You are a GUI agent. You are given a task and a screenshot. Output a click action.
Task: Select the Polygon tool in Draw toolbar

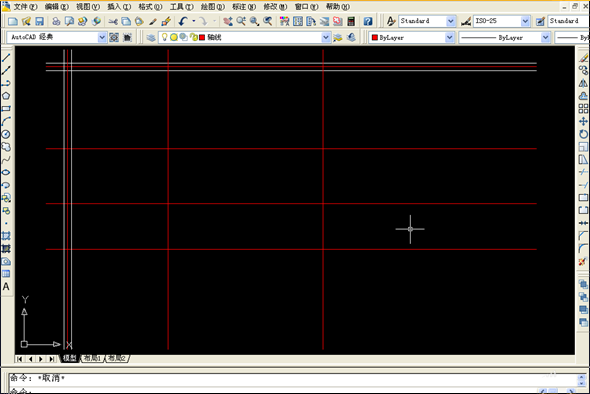point(6,96)
